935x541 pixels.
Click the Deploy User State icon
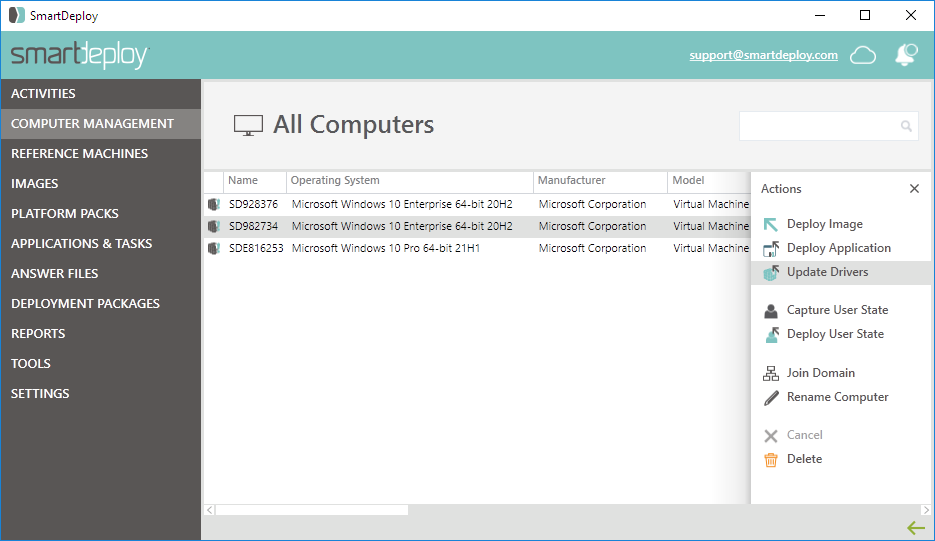point(771,335)
